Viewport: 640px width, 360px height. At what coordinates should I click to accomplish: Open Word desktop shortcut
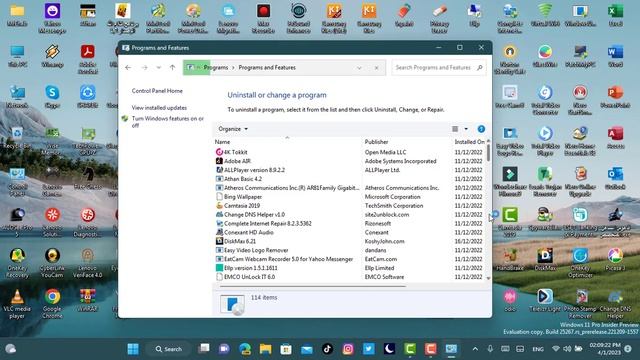[x=615, y=56]
